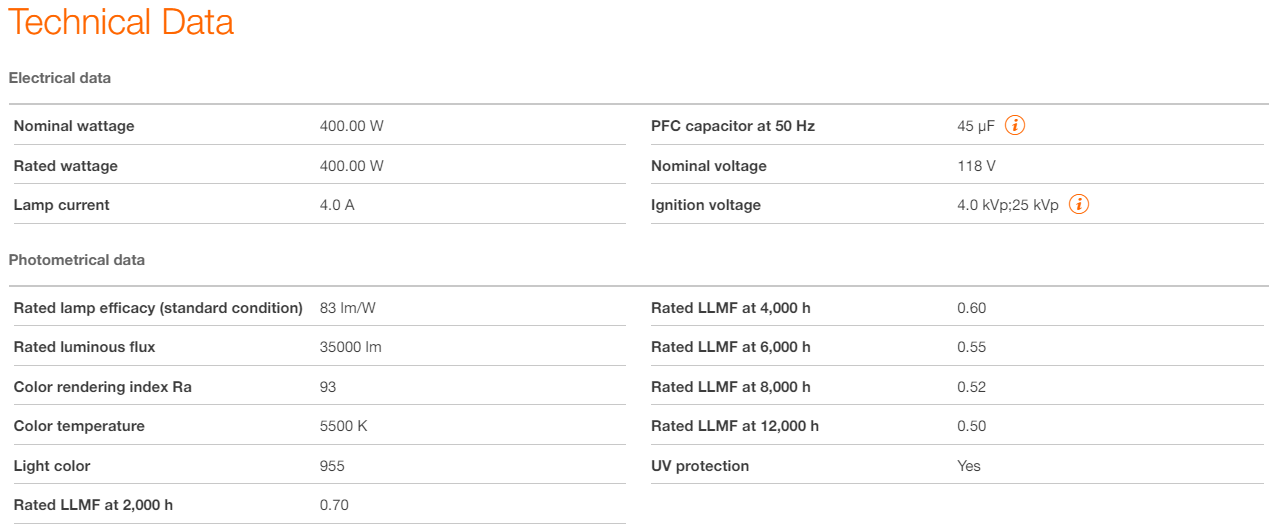The width and height of the screenshot is (1285, 529).
Task: Click the info icon beside PFC capacitor value
Action: [x=1015, y=126]
